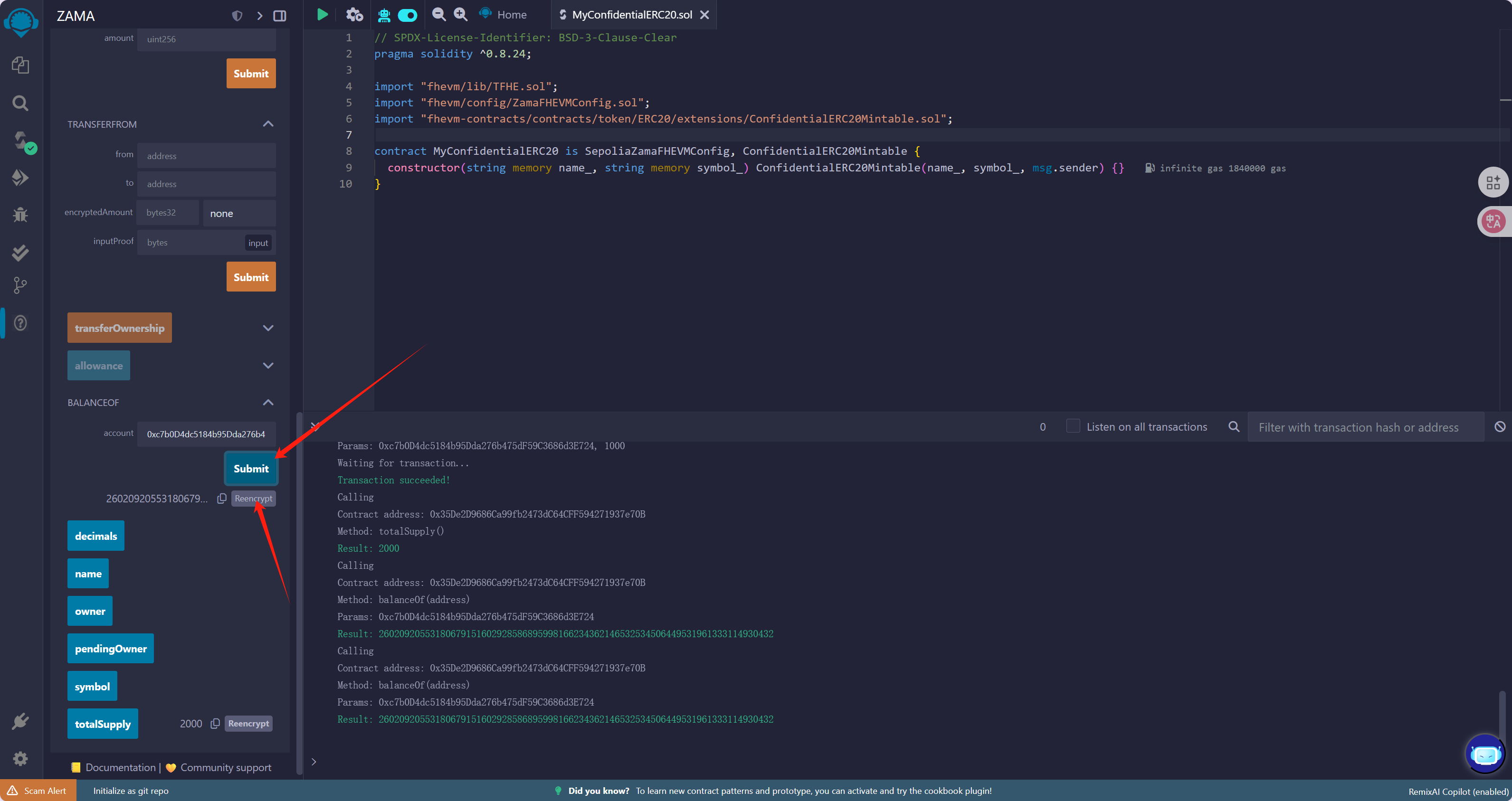This screenshot has height=801, width=1512.
Task: Open the Remix home logo icon
Action: [21, 22]
